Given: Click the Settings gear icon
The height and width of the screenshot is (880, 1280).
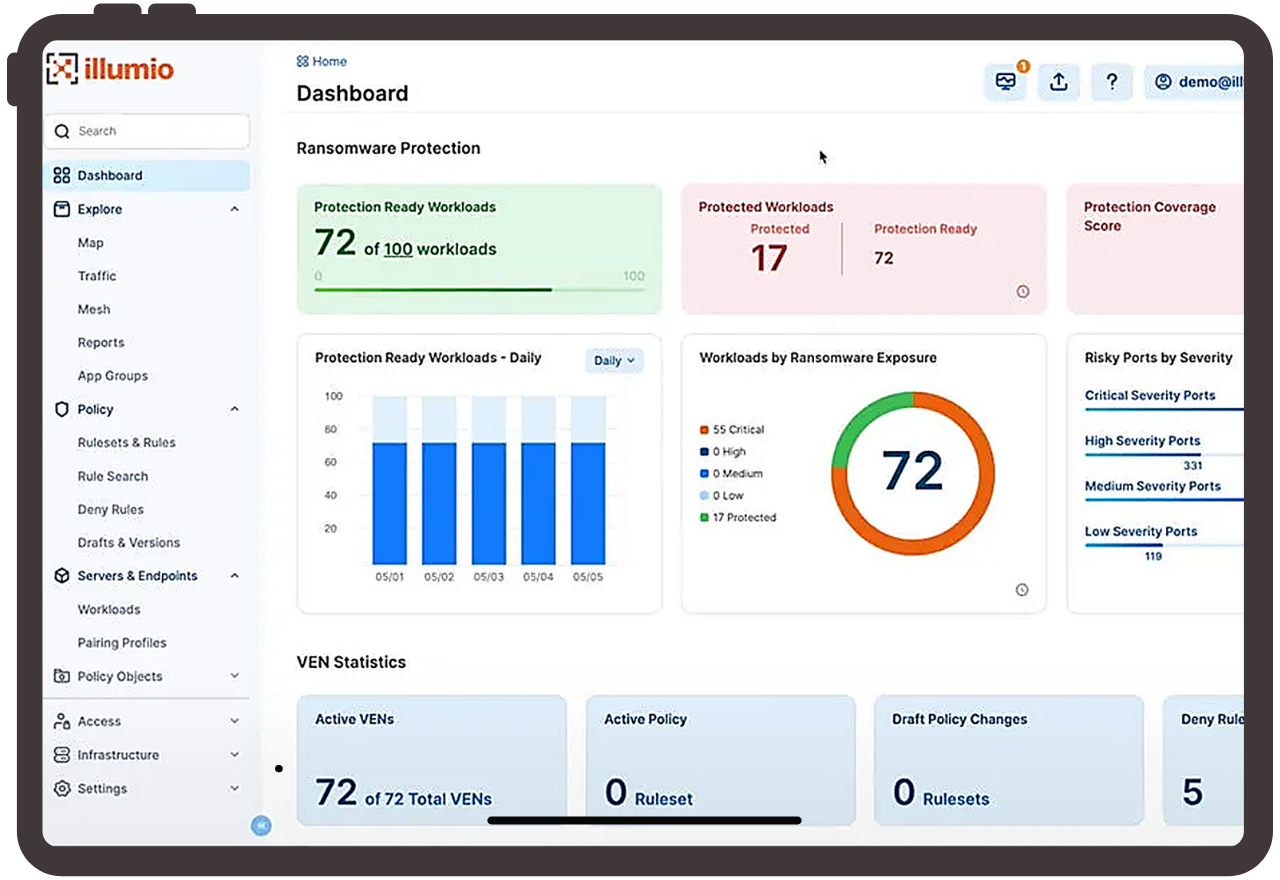Looking at the screenshot, I should coord(62,788).
